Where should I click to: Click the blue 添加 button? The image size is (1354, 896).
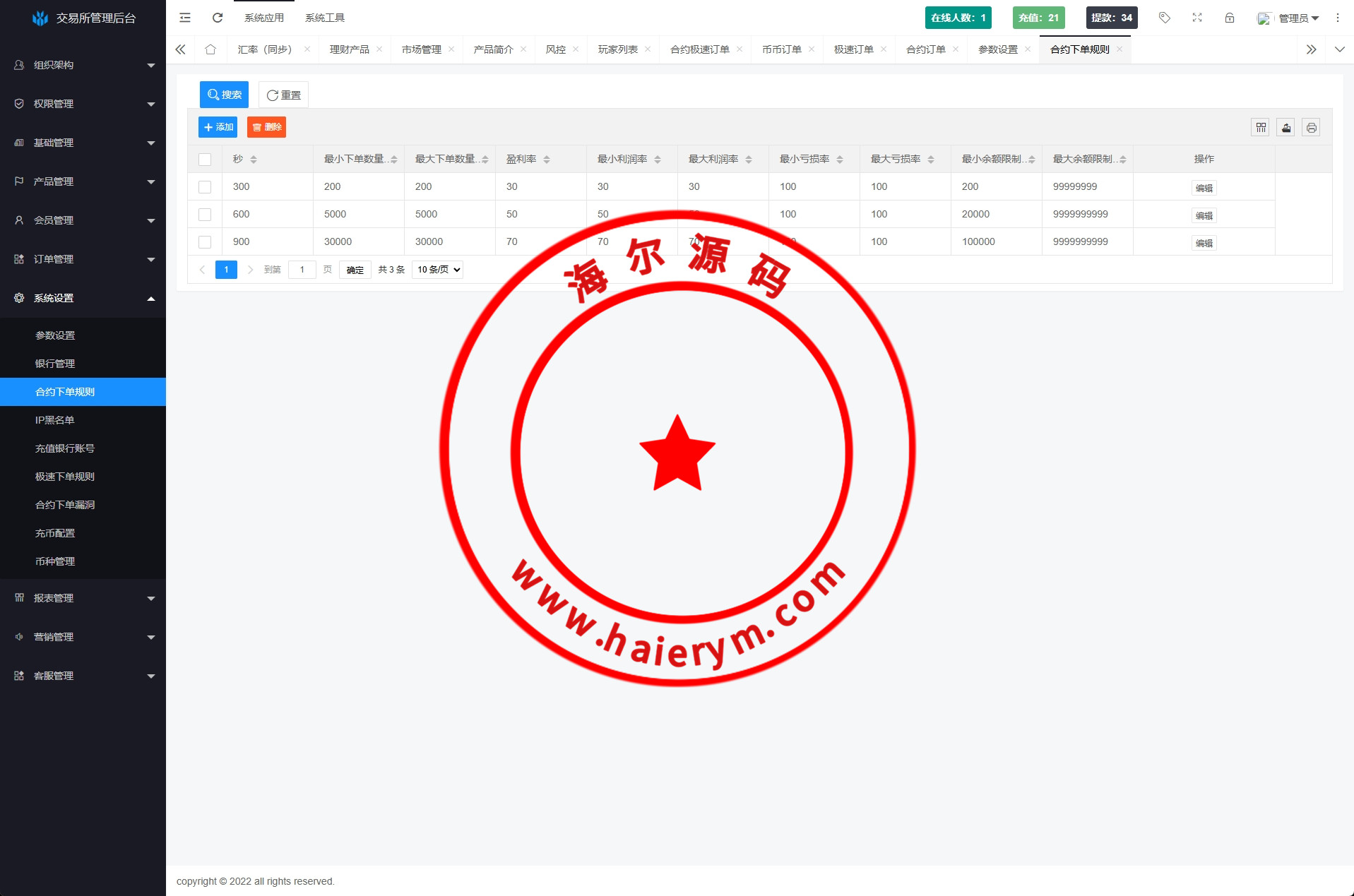pos(218,127)
